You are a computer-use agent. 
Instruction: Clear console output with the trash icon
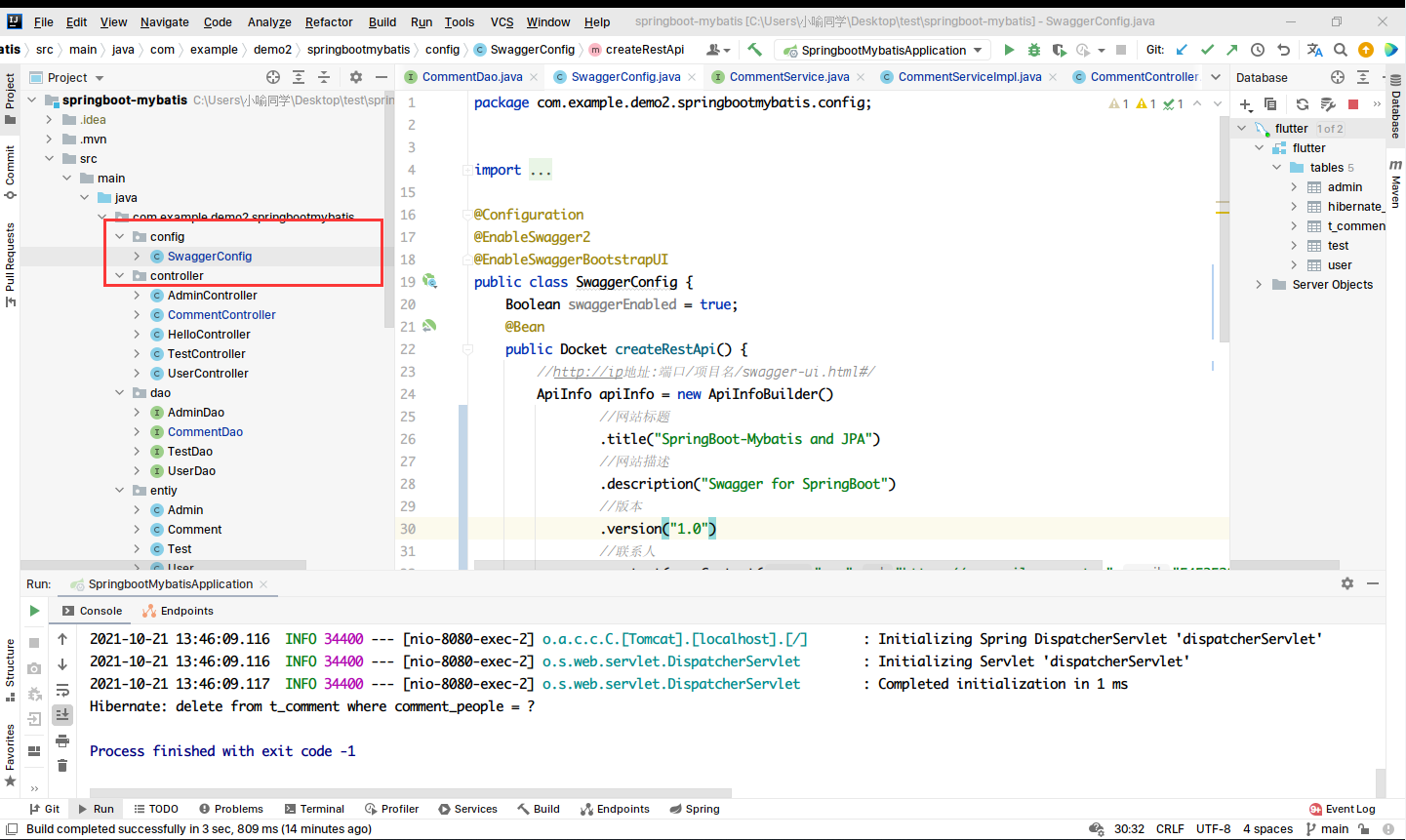tap(62, 766)
